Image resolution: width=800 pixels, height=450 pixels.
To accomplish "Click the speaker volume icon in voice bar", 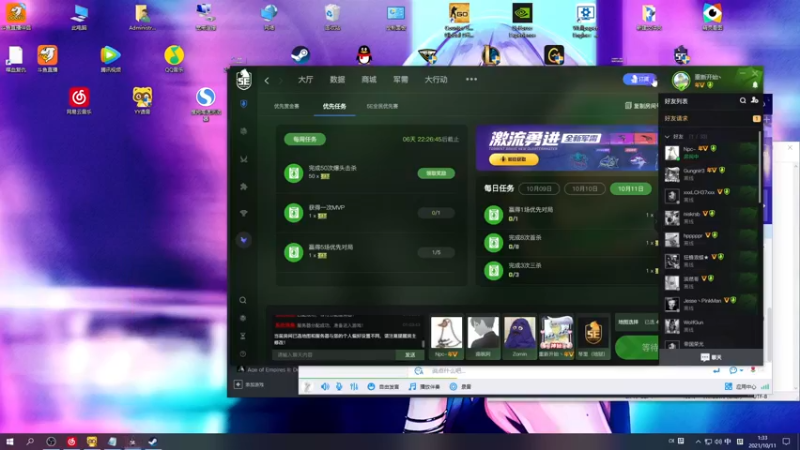I will tap(325, 387).
